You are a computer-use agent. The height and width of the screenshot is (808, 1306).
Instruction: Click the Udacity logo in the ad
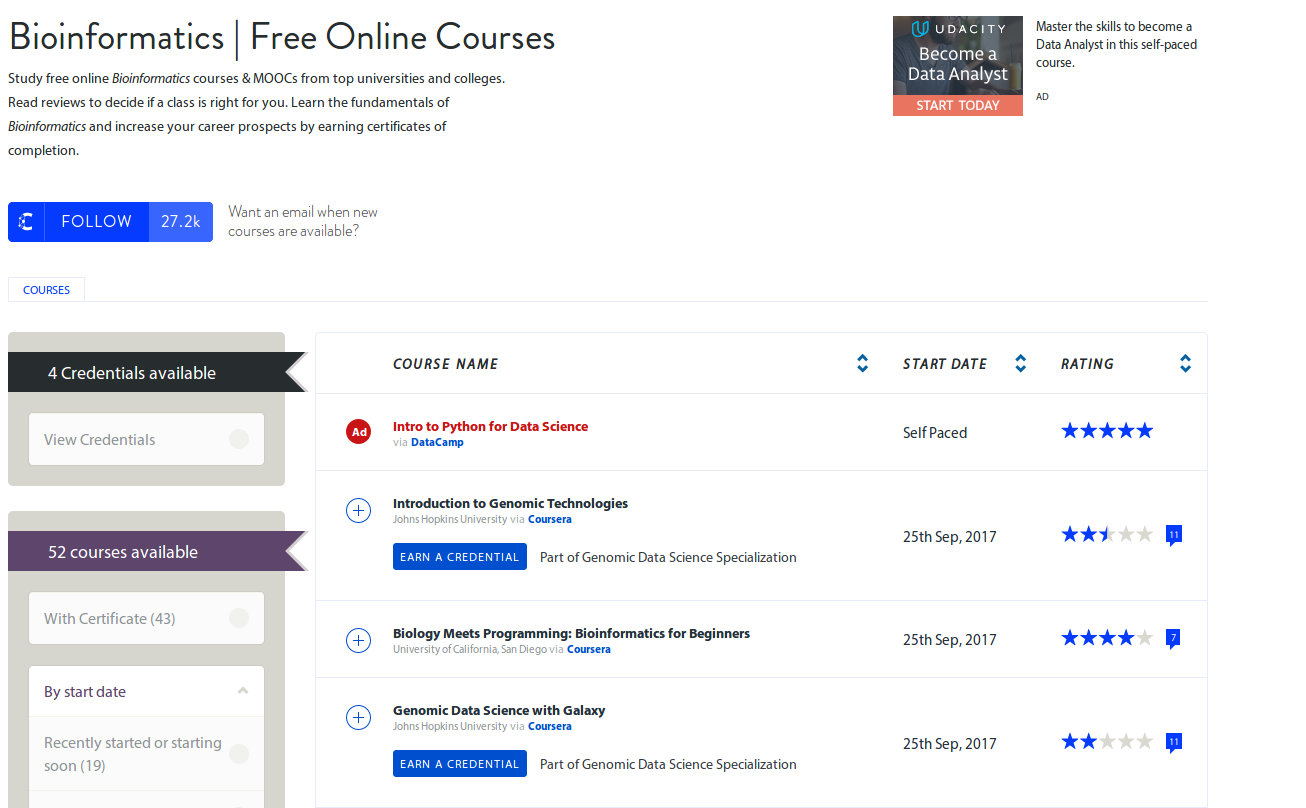point(958,30)
